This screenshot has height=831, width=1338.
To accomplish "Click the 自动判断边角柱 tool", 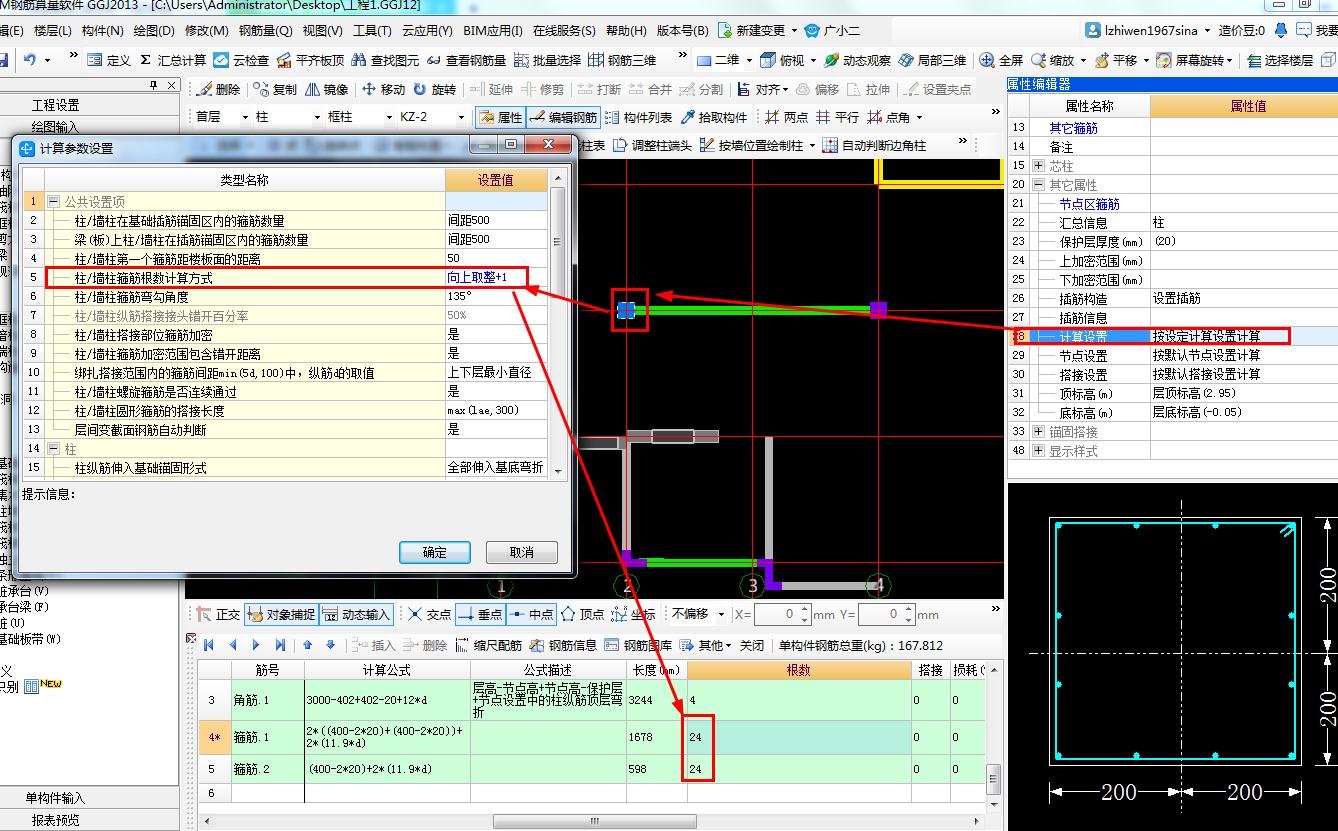I will point(875,146).
